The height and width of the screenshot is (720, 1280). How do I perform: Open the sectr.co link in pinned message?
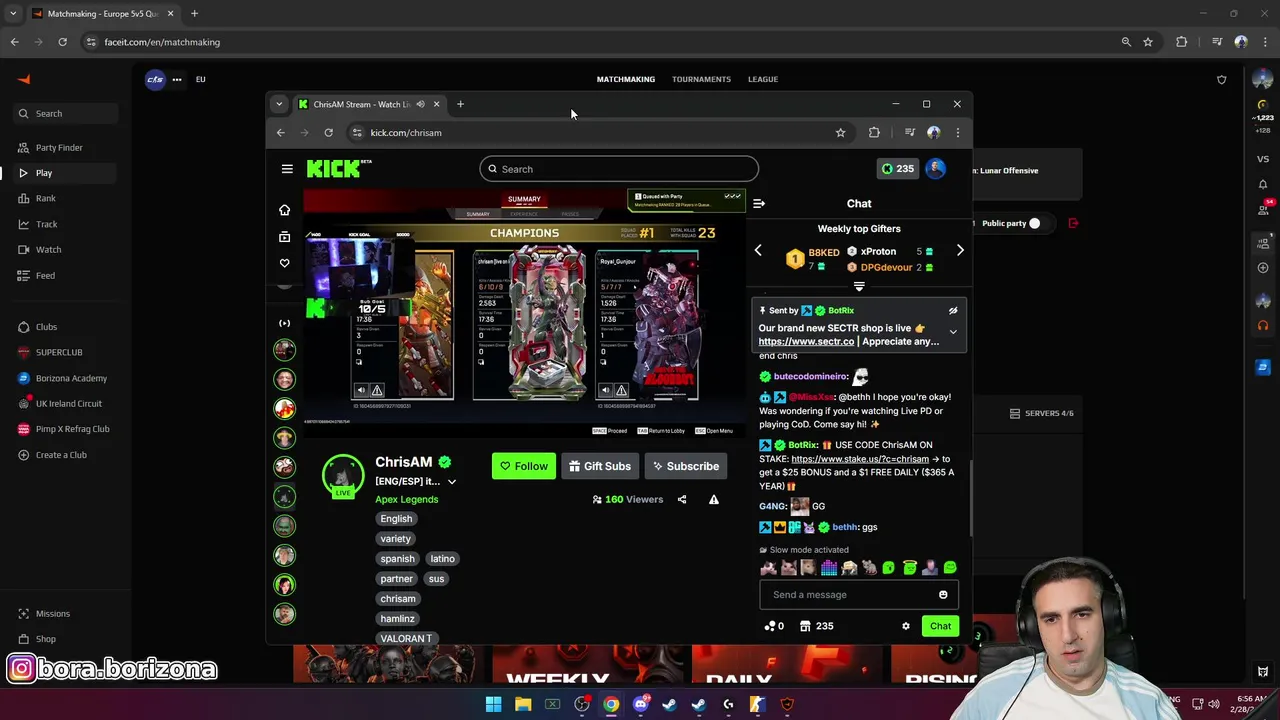pos(806,342)
